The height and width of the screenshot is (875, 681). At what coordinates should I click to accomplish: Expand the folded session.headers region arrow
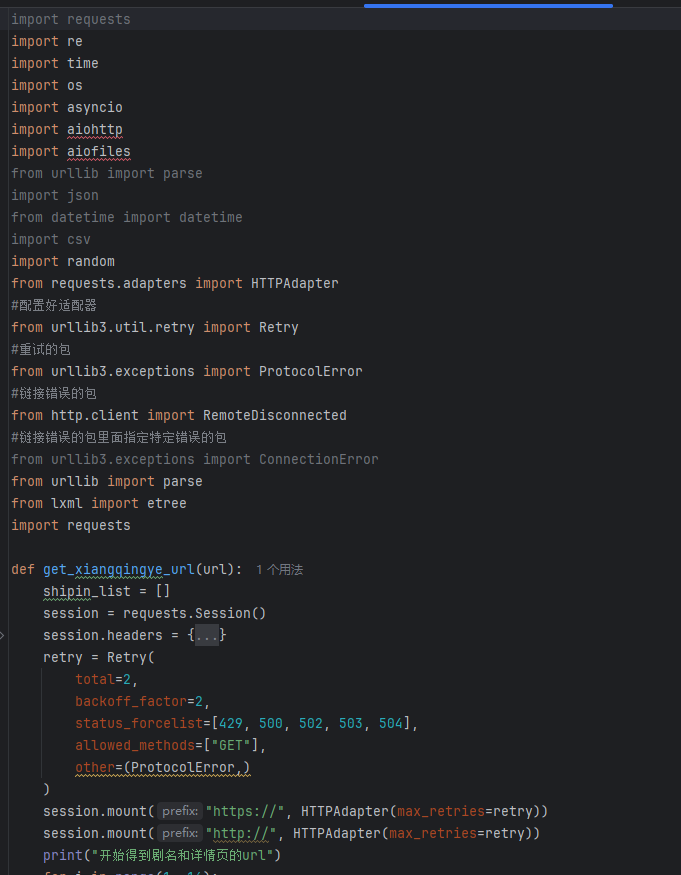click(3, 635)
